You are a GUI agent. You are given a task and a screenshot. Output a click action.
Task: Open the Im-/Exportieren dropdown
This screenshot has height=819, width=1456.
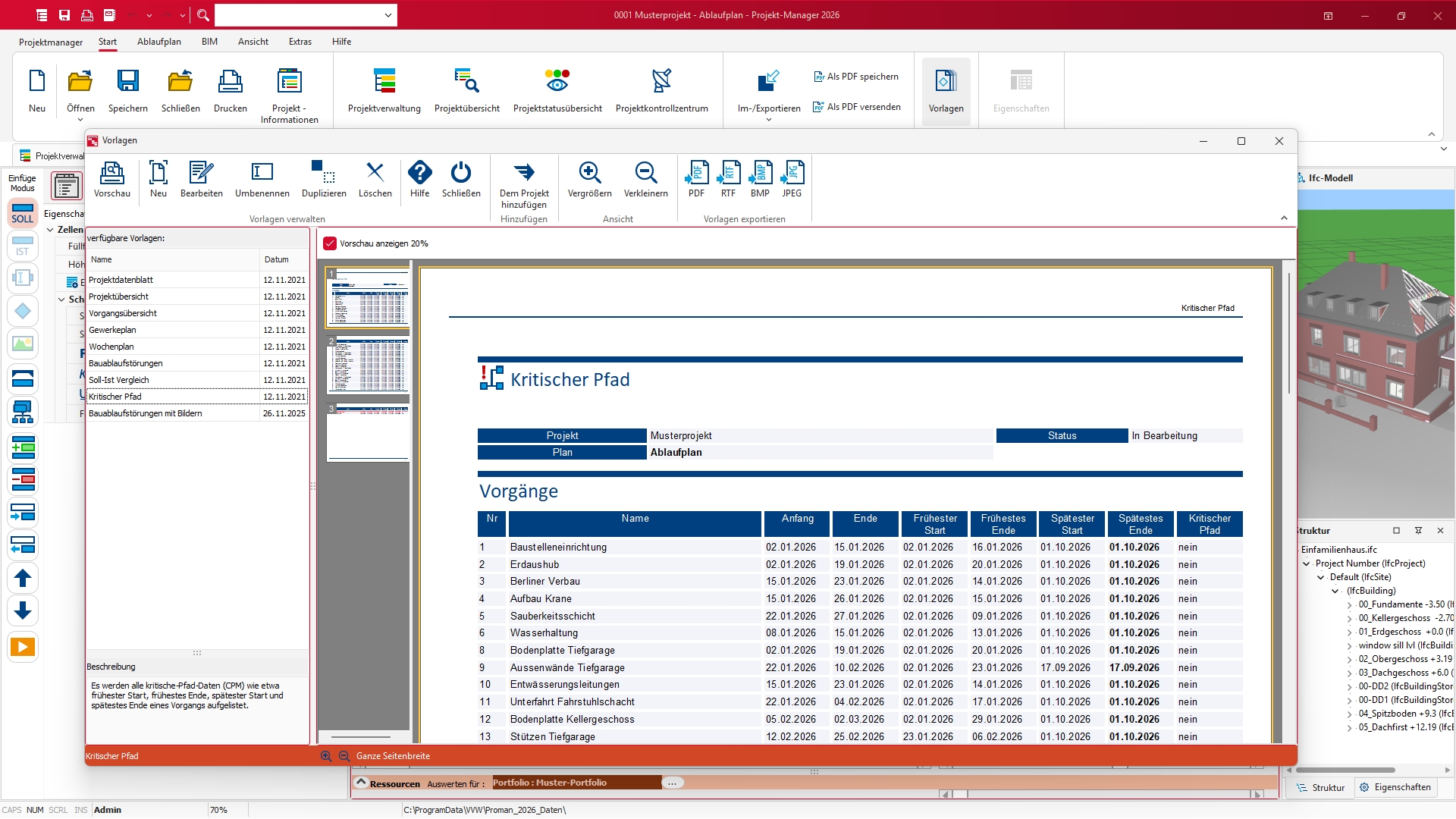coord(768,119)
